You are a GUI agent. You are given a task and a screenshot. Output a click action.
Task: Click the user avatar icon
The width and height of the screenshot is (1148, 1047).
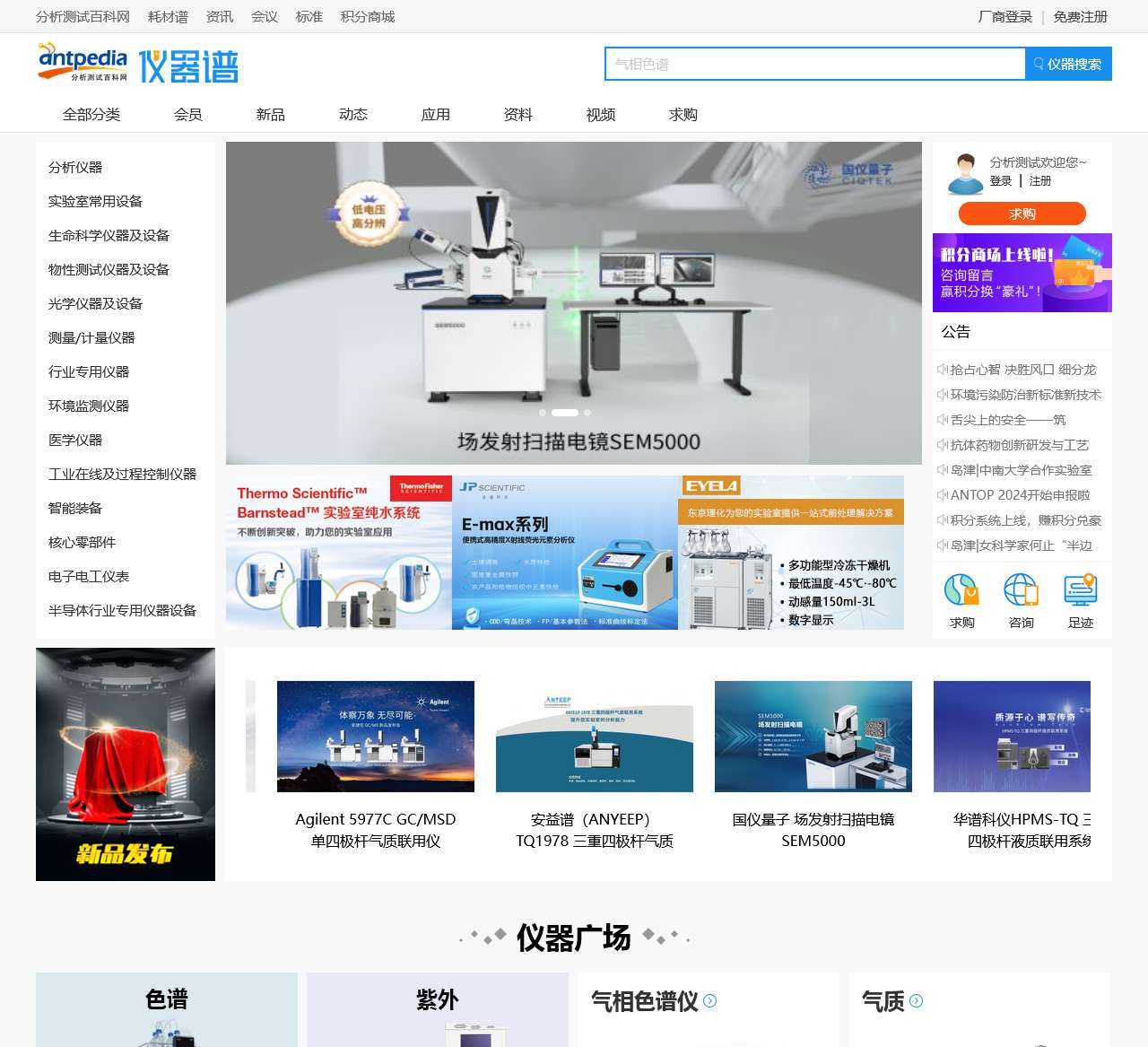tap(966, 174)
